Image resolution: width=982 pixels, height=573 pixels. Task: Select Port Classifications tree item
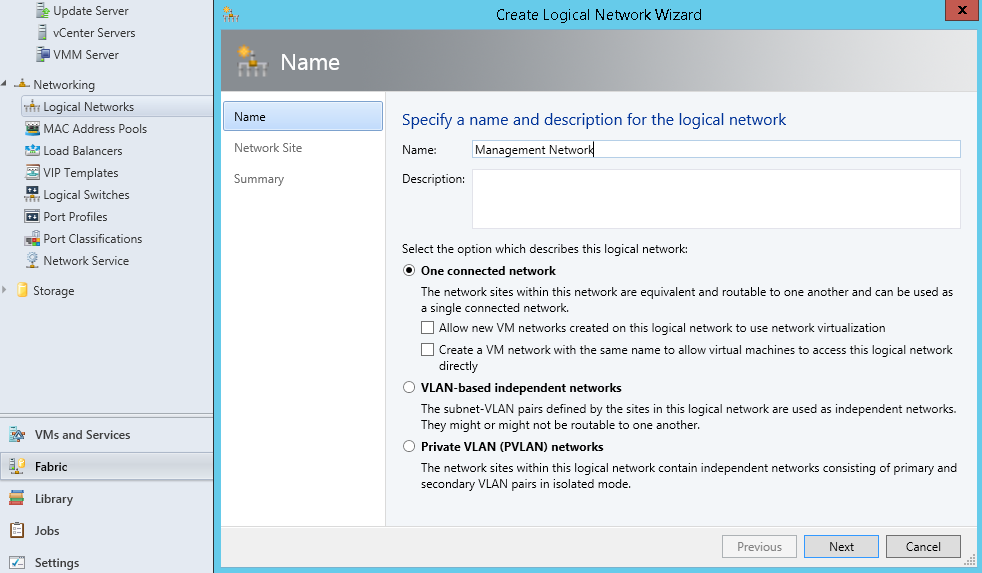[93, 239]
